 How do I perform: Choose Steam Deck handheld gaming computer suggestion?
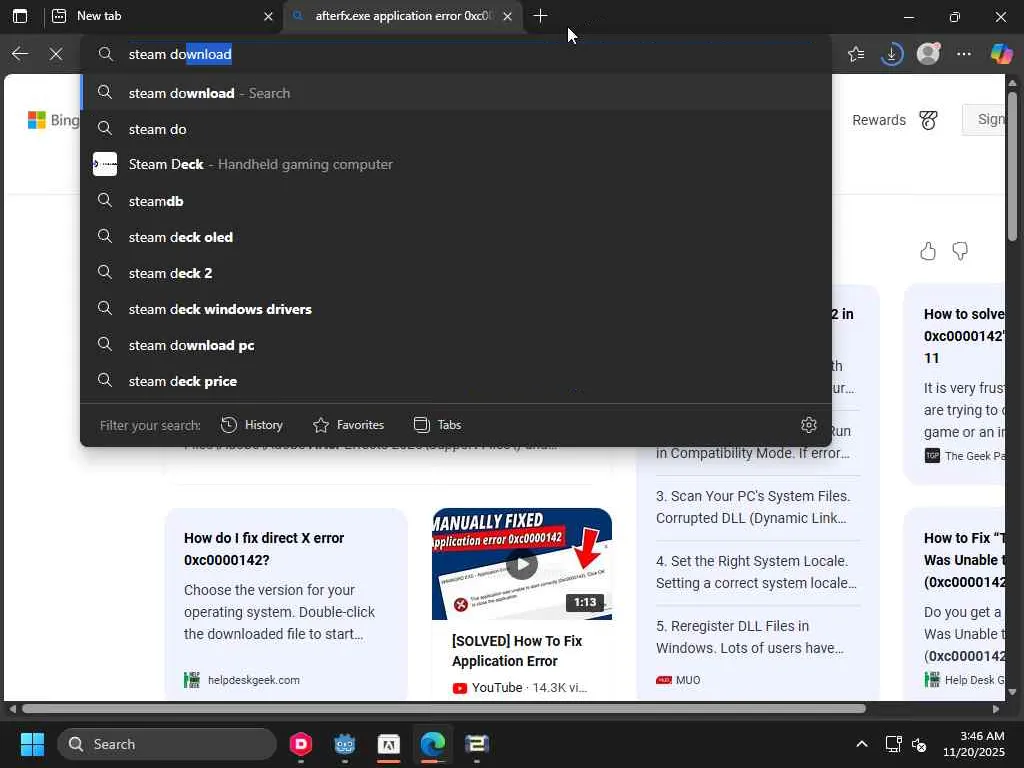coord(456,165)
